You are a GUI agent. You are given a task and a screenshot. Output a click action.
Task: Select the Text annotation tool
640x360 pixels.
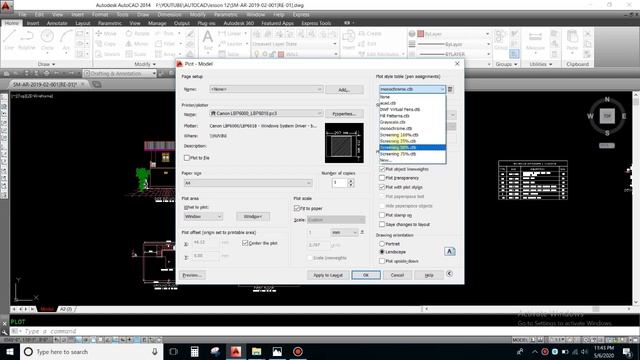click(x=208, y=40)
